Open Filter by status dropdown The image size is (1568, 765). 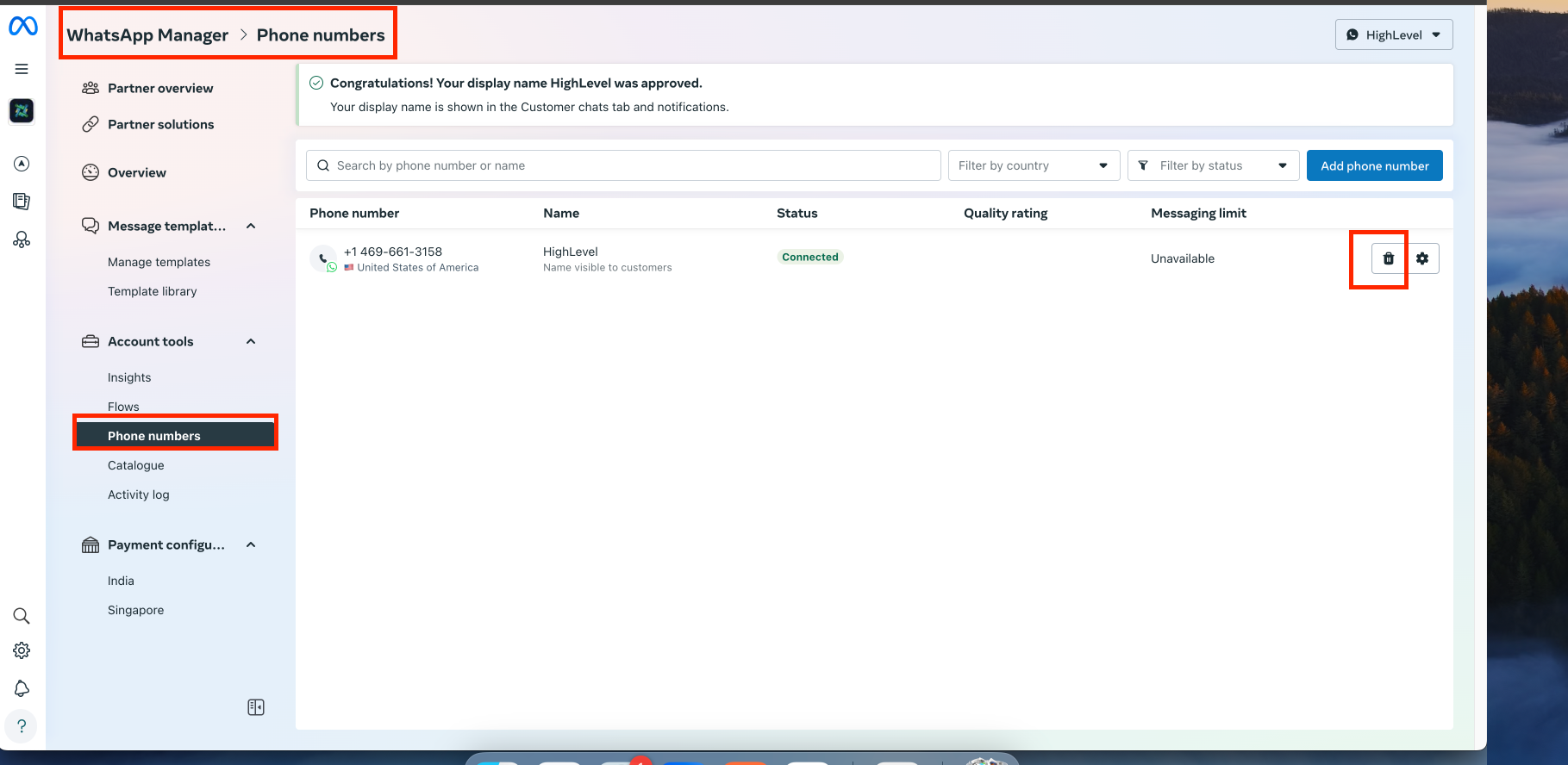1213,165
